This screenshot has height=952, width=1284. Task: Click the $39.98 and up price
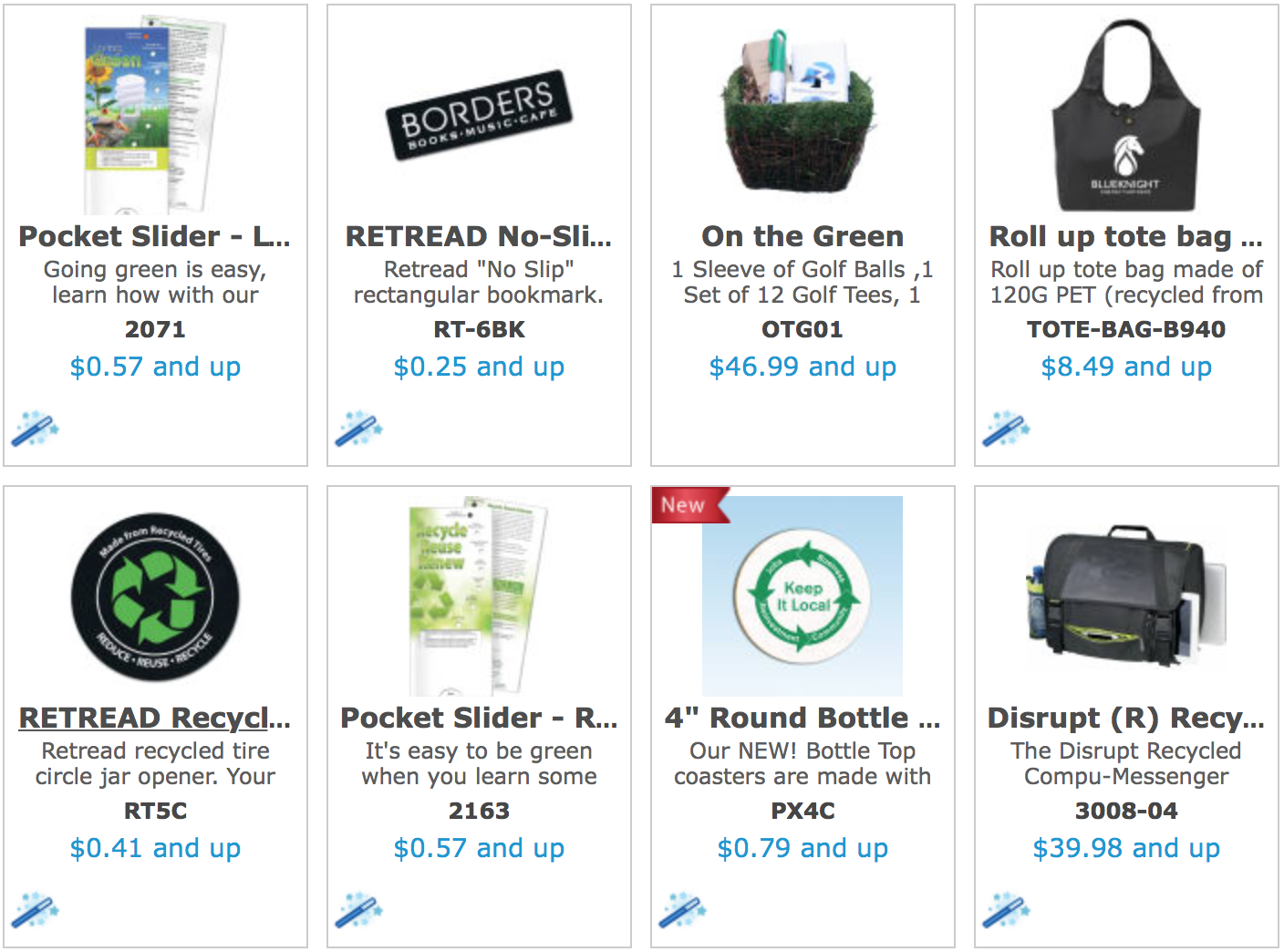(1126, 848)
